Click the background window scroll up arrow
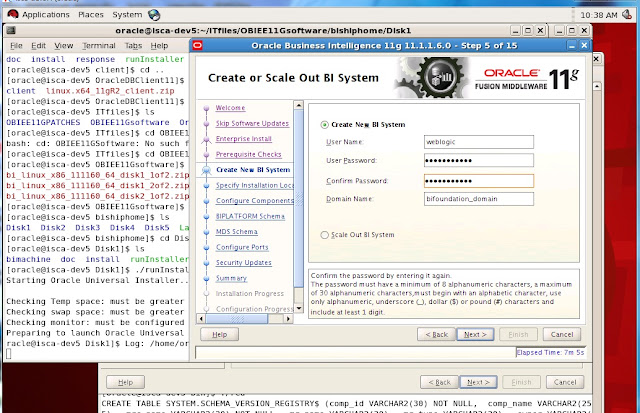 (x=597, y=86)
